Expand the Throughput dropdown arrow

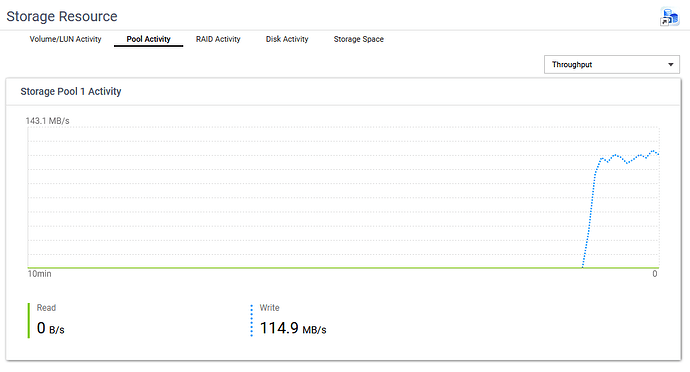pyautogui.click(x=670, y=65)
